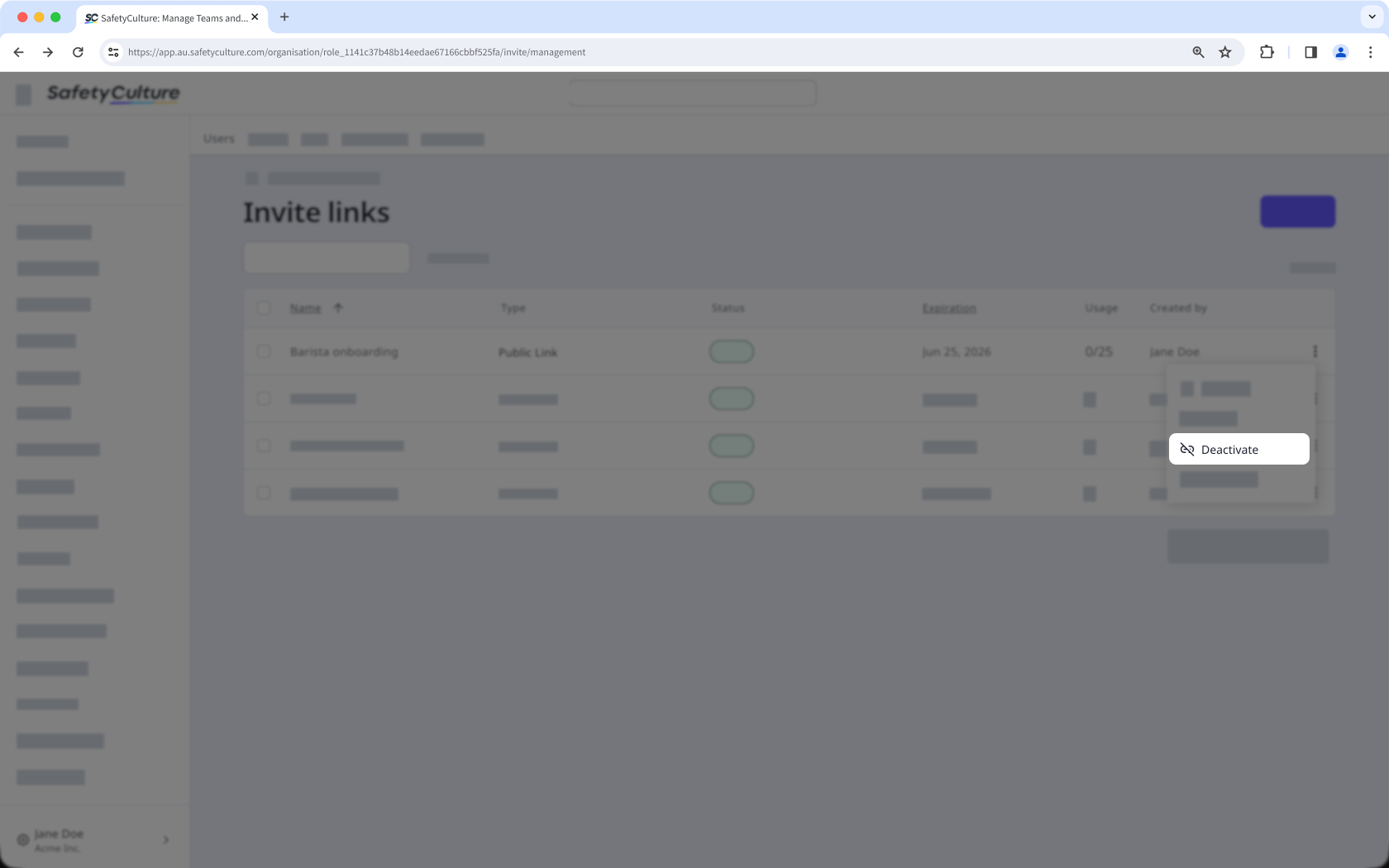This screenshot has width=1389, height=868.
Task: Reload the page
Action: (x=78, y=52)
